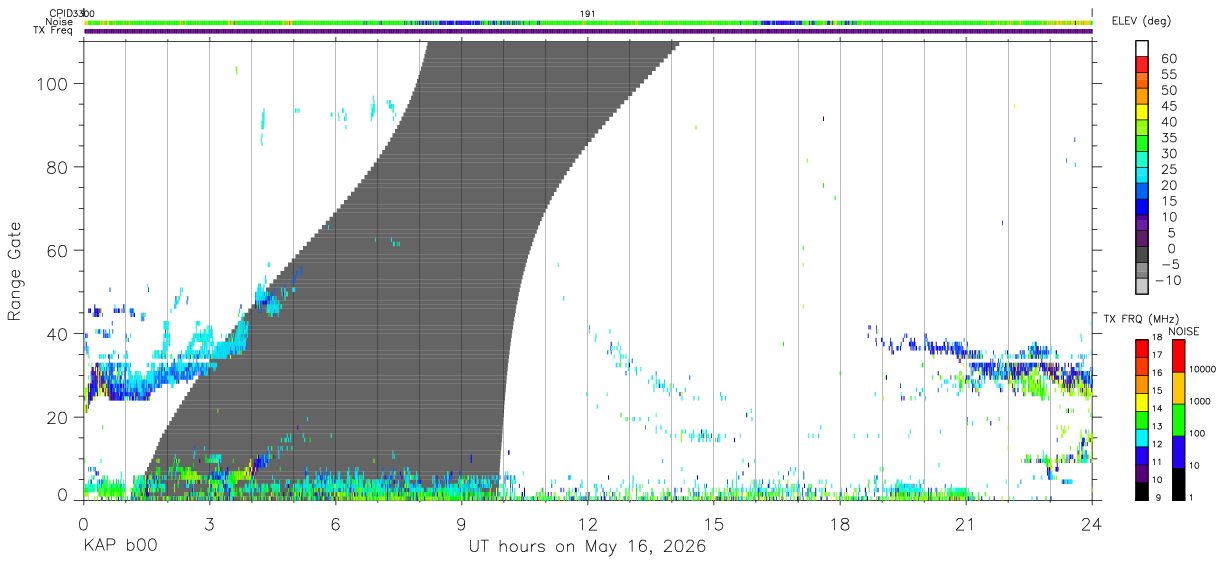Click the purple TX Freq strip above the plot
The height and width of the screenshot is (567, 1228).
[588, 32]
